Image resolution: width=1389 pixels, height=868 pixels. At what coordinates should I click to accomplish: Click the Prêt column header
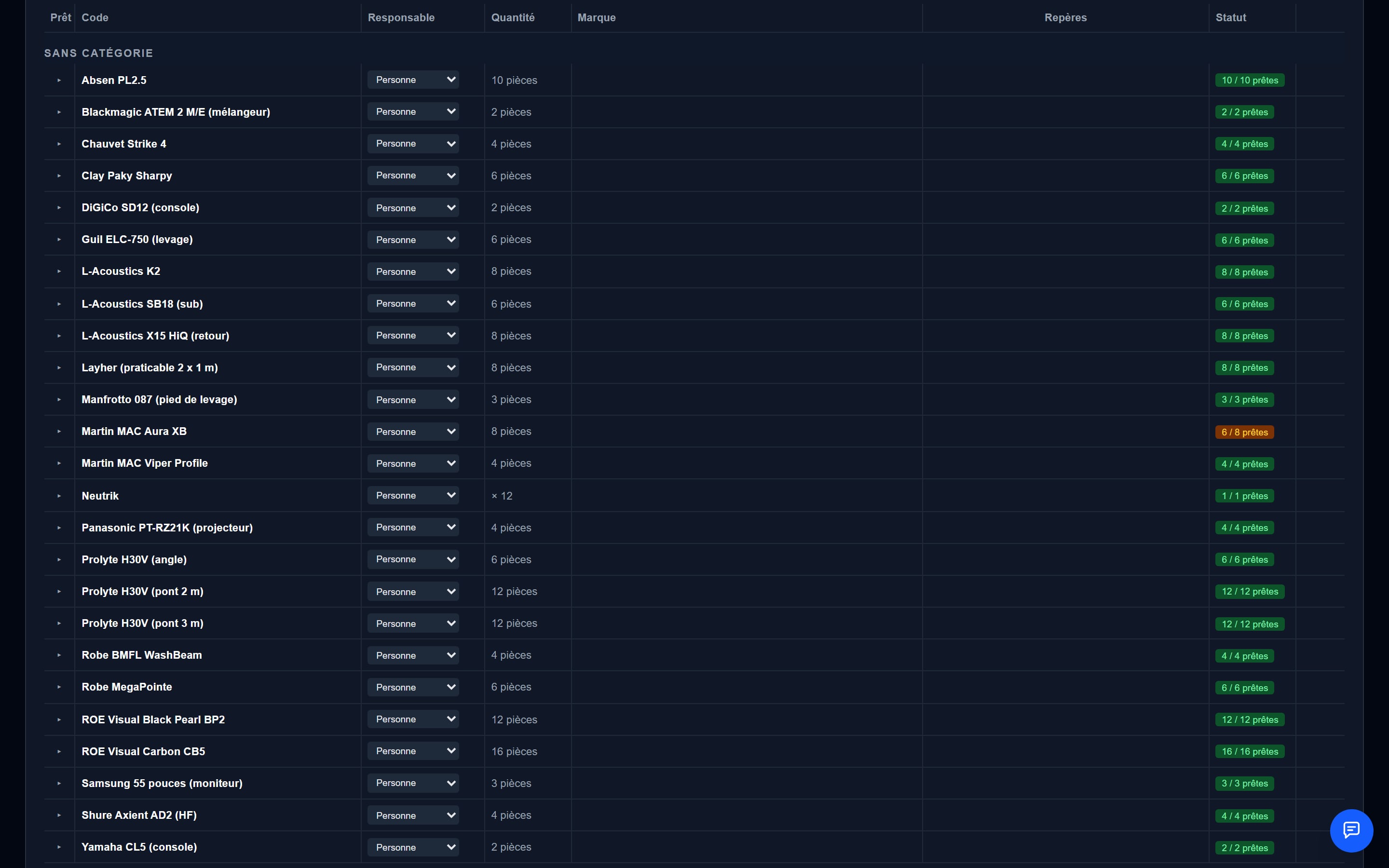click(61, 18)
